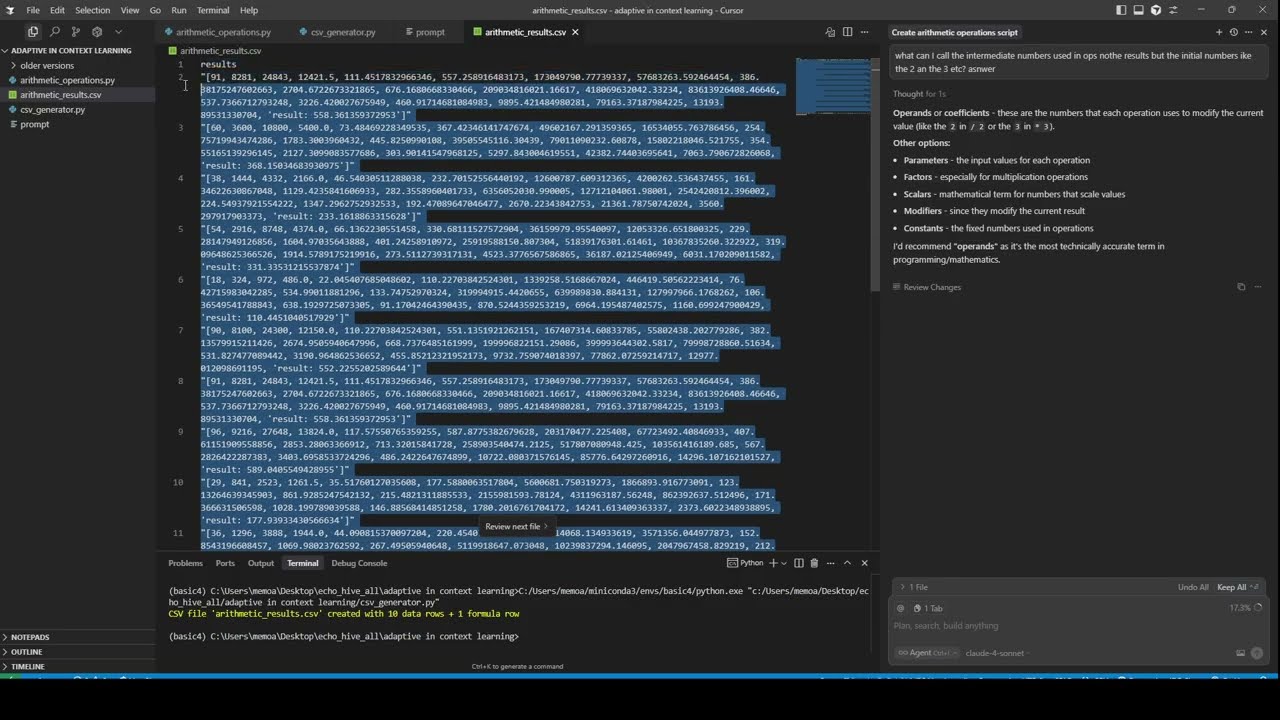Viewport: 1280px width, 720px height.
Task: Add context with @ icon
Action: [x=901, y=608]
